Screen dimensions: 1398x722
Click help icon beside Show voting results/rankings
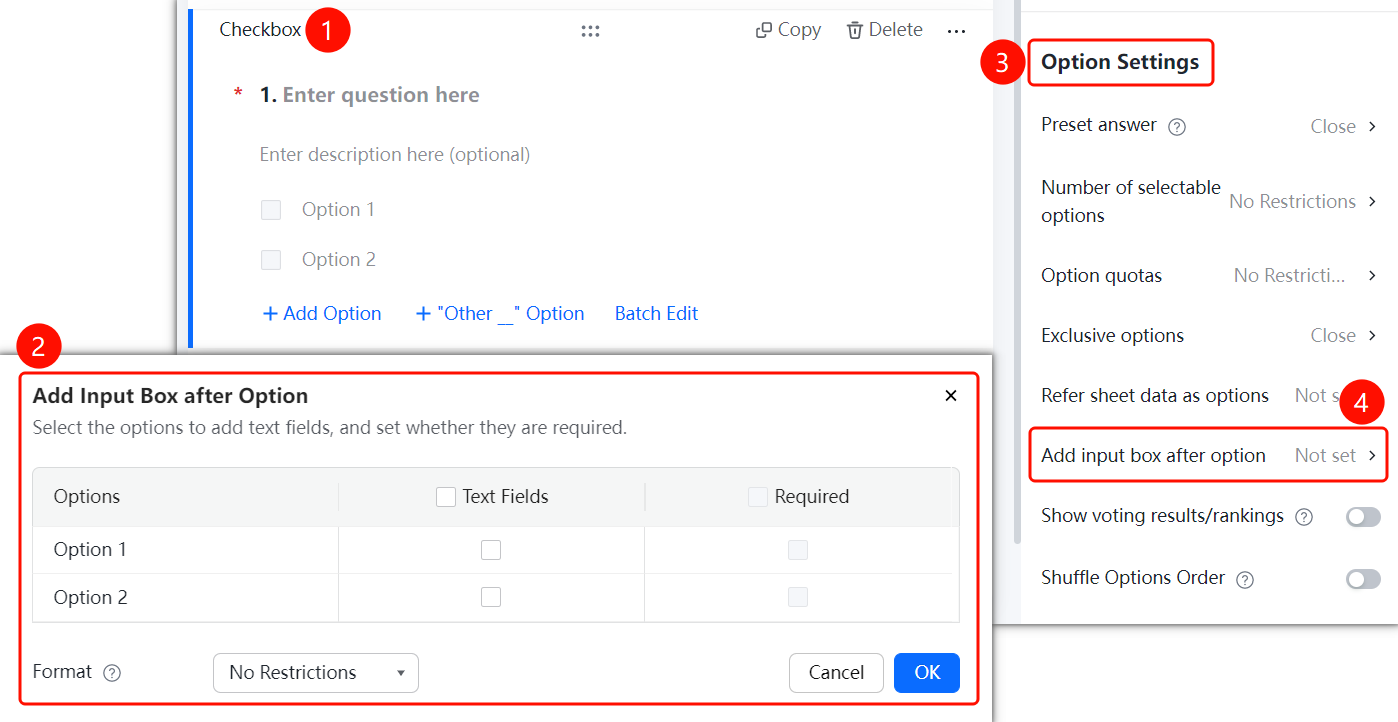coord(1304,517)
